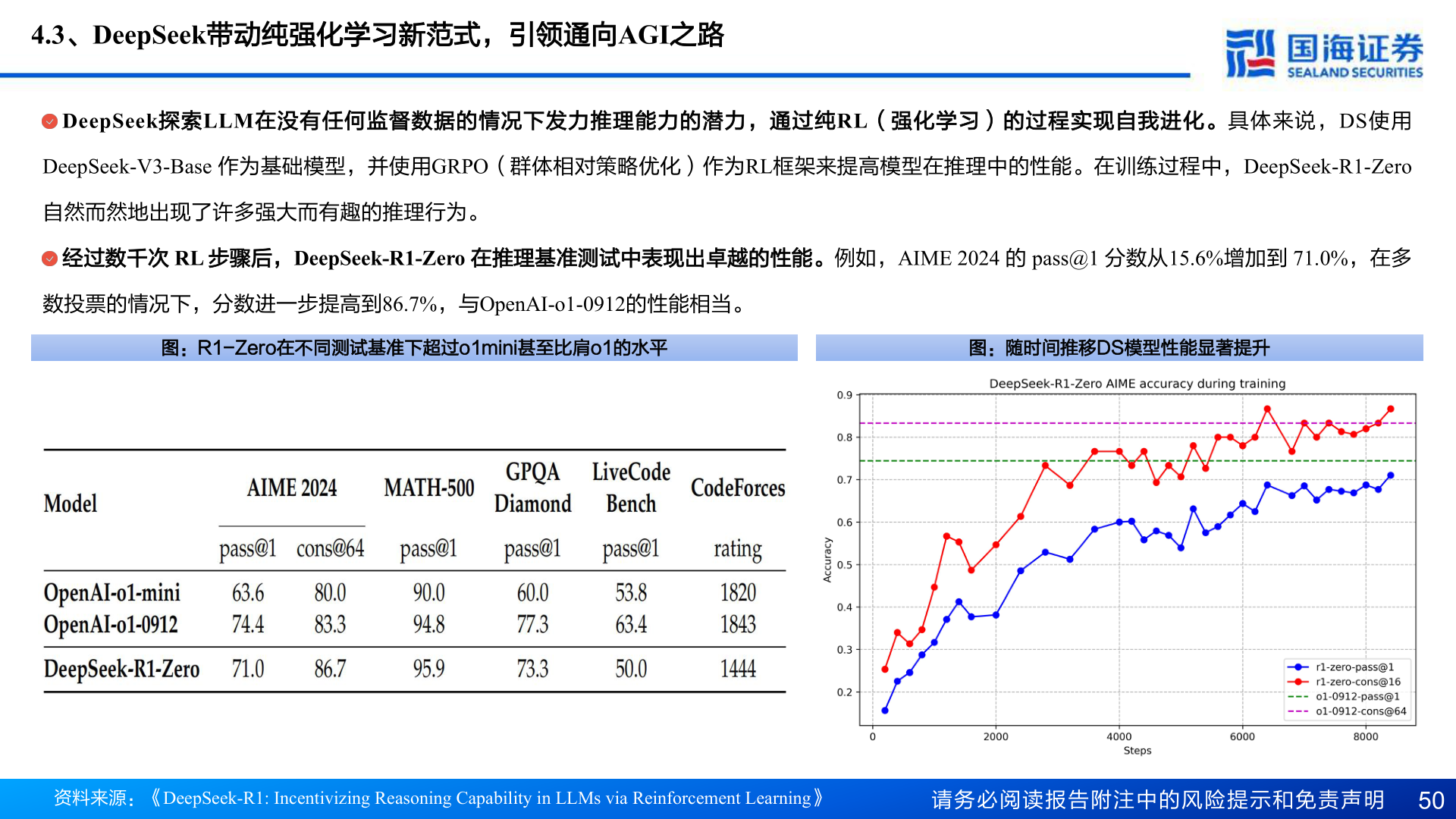1456x819 pixels.
Task: Click the GPQA Diamond column header
Action: pyautogui.click(x=532, y=488)
